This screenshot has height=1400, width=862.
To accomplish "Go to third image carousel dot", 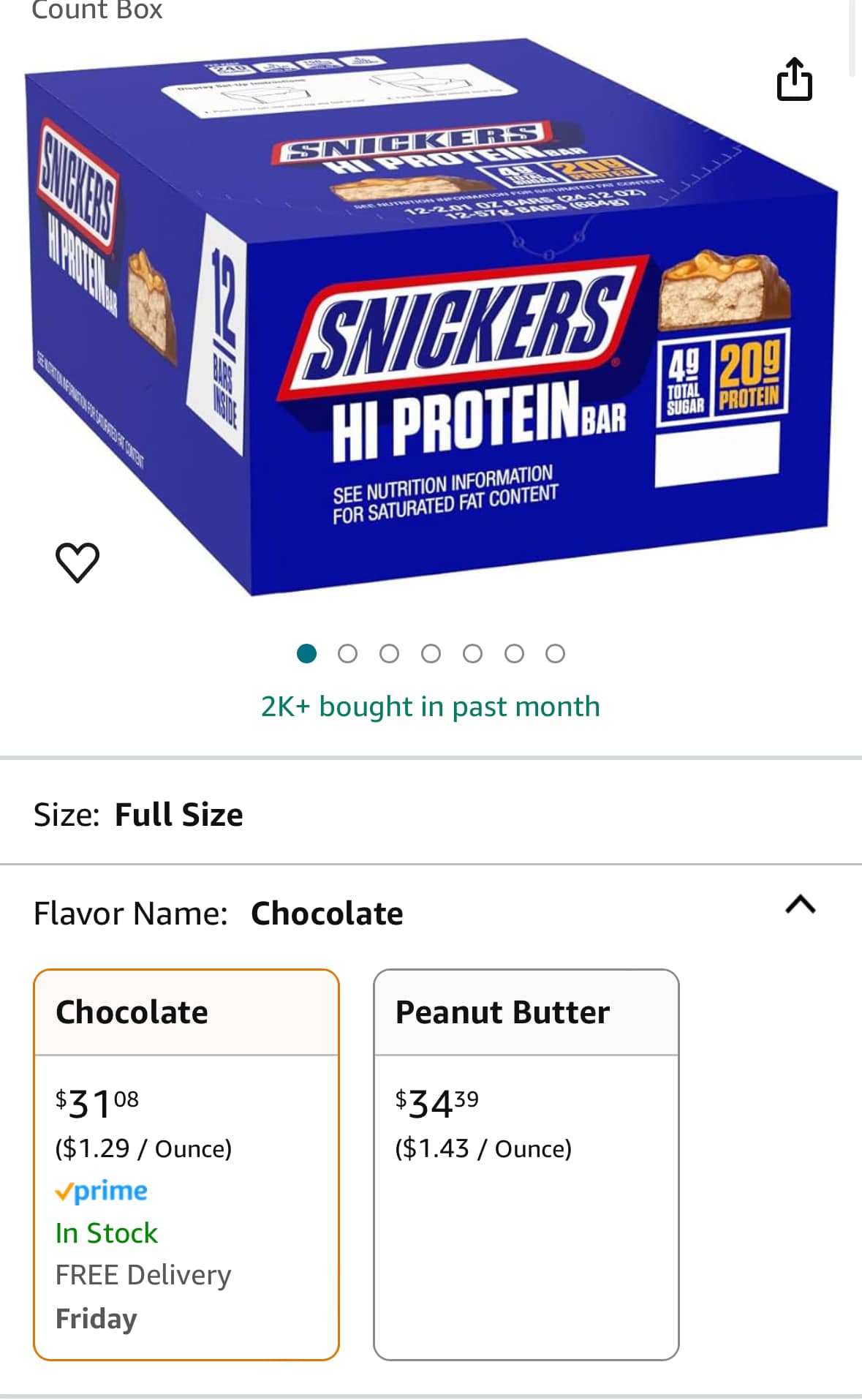I will (x=390, y=653).
